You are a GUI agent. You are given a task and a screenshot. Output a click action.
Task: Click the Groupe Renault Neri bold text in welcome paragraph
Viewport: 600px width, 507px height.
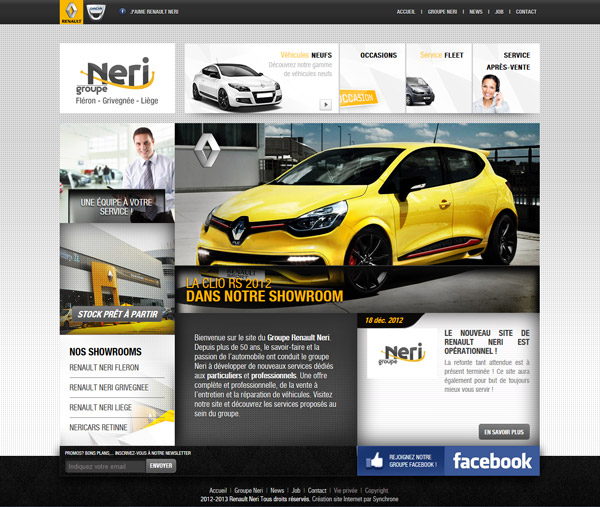click(298, 338)
